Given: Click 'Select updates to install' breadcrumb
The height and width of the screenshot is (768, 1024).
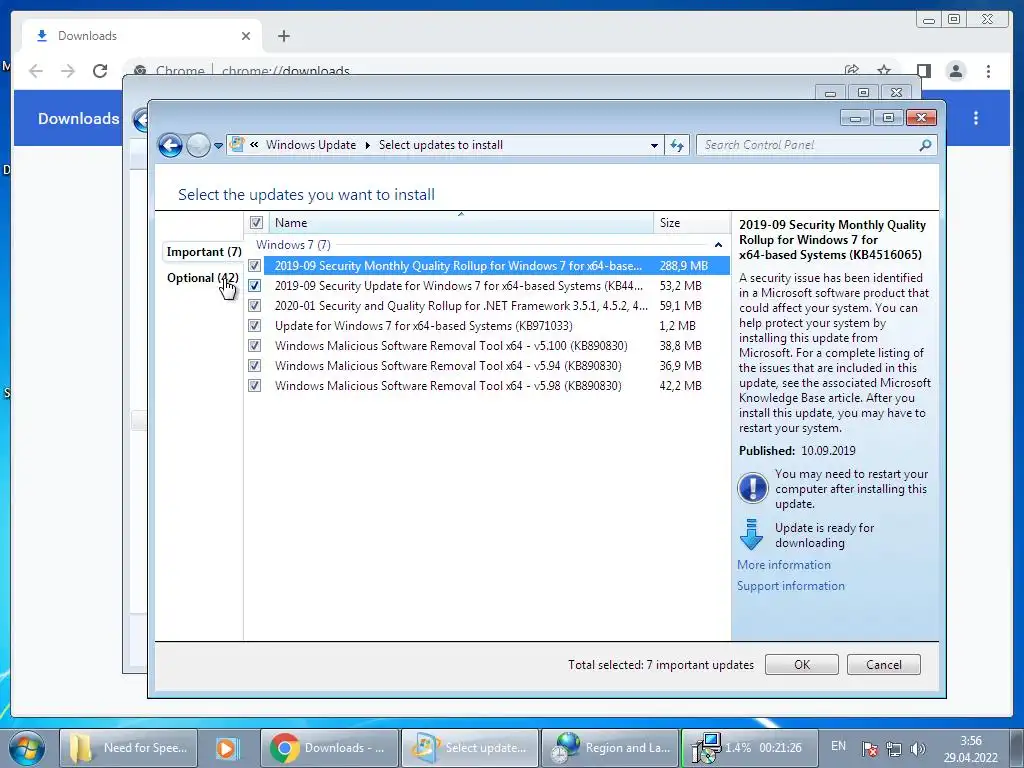Looking at the screenshot, I should coord(441,145).
